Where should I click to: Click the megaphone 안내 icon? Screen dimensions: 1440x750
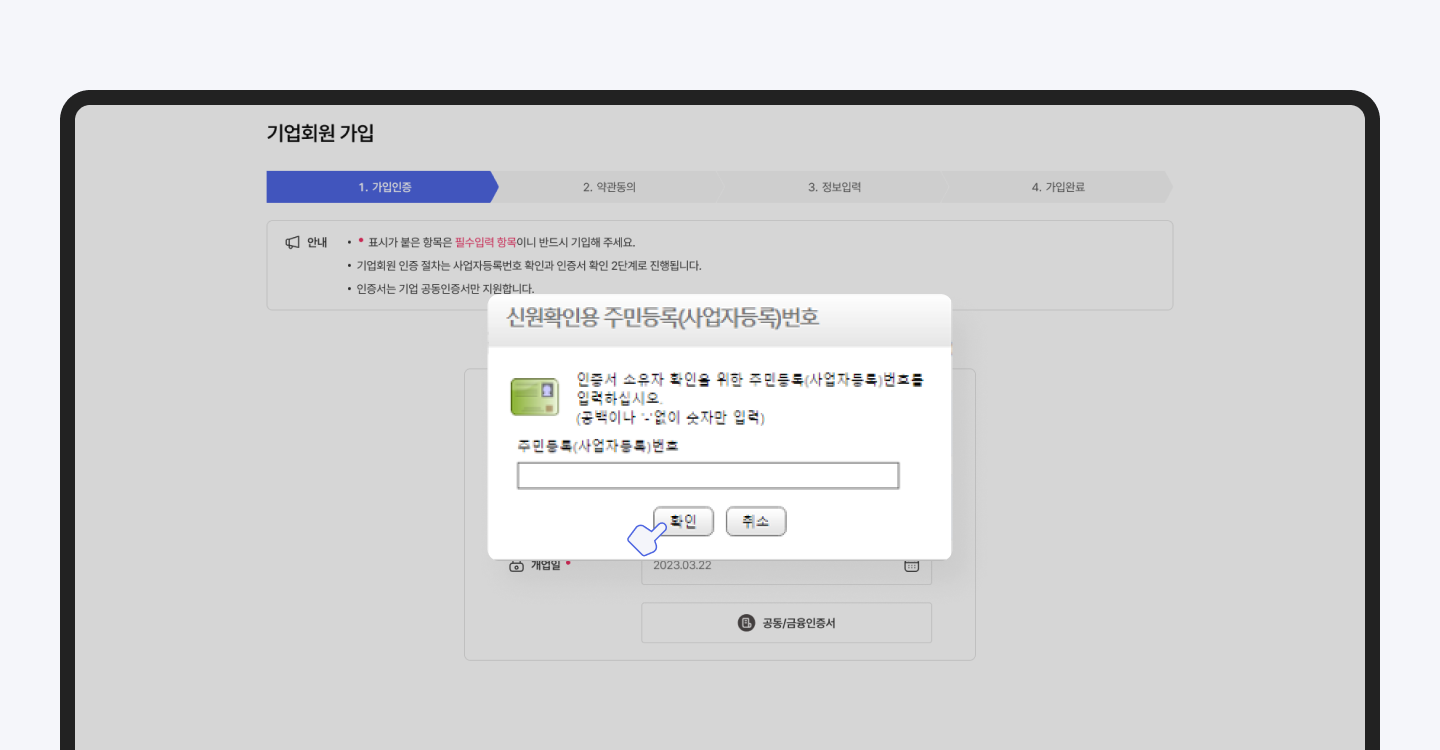pyautogui.click(x=293, y=242)
